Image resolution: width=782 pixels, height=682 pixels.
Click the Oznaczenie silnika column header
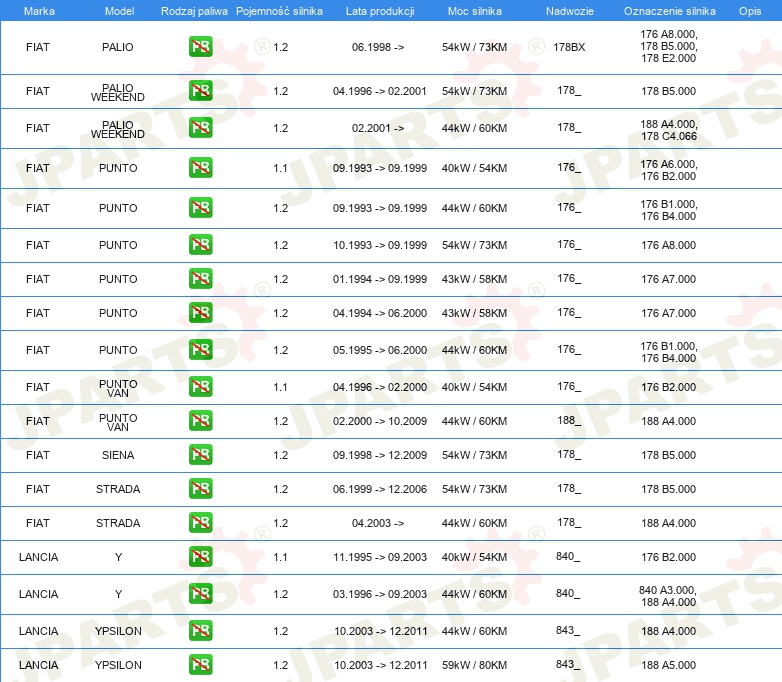coord(669,10)
